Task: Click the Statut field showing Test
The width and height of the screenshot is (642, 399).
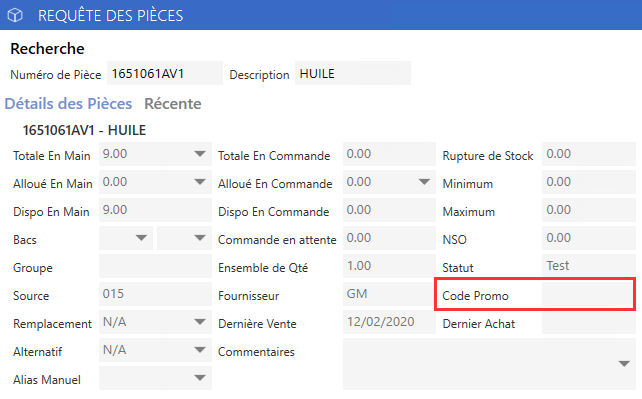Action: 589,266
